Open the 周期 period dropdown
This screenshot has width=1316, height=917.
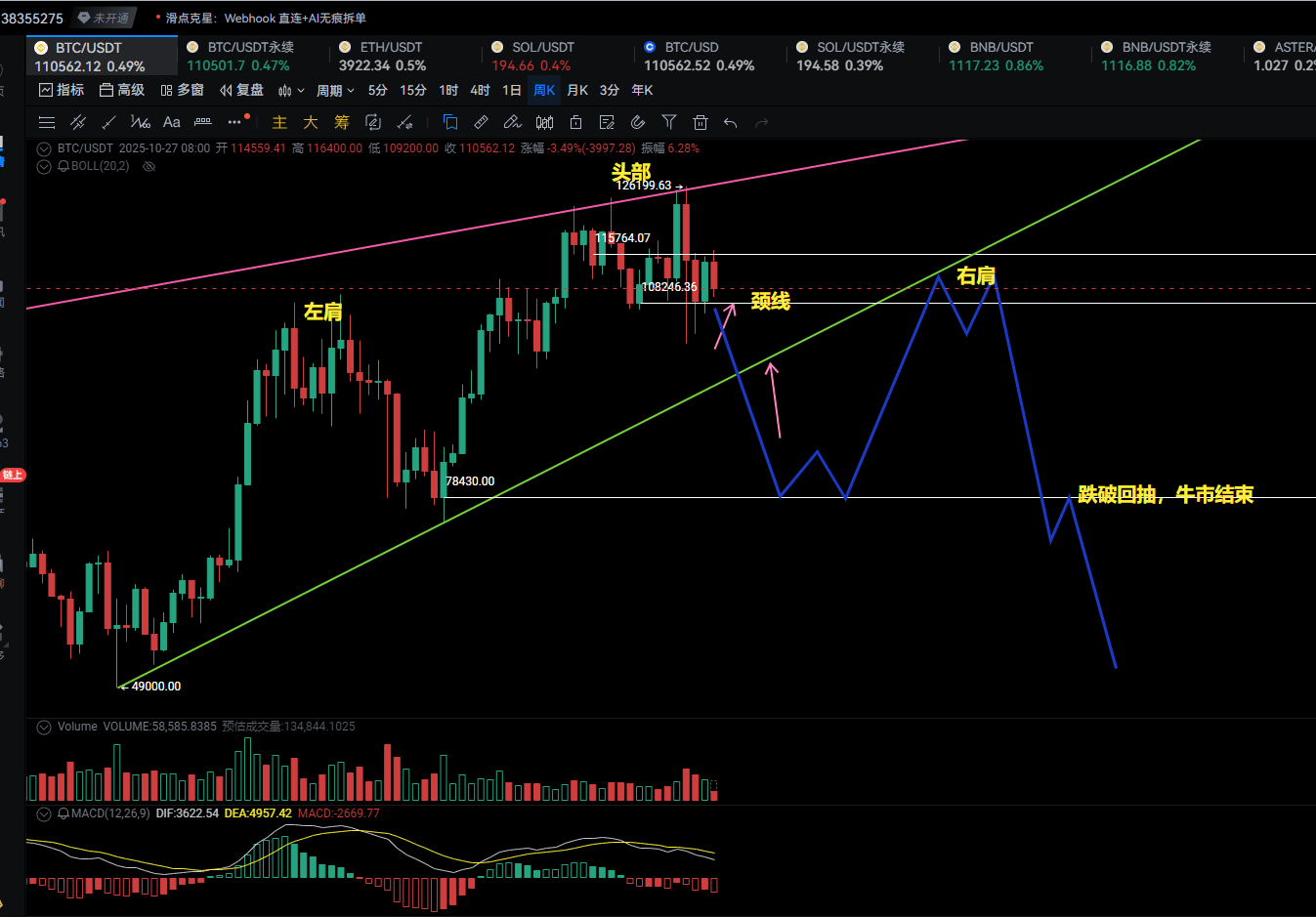tap(335, 91)
